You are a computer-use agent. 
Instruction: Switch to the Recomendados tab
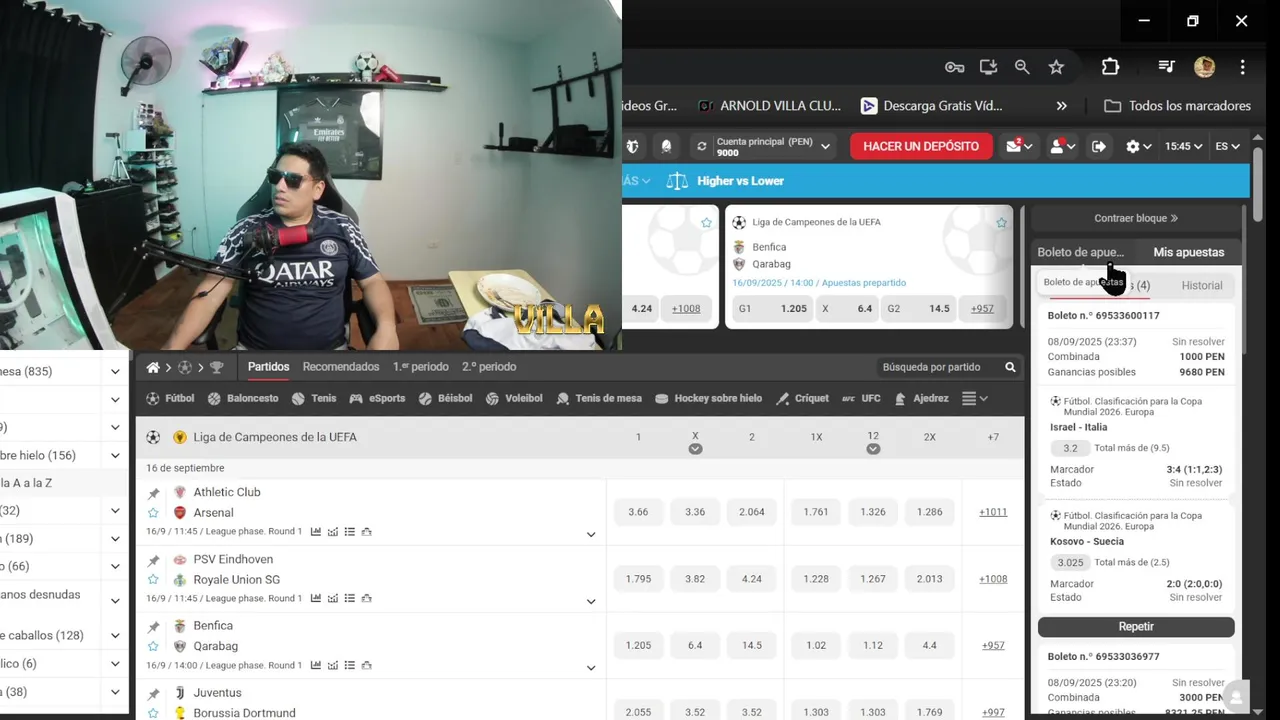pos(341,367)
